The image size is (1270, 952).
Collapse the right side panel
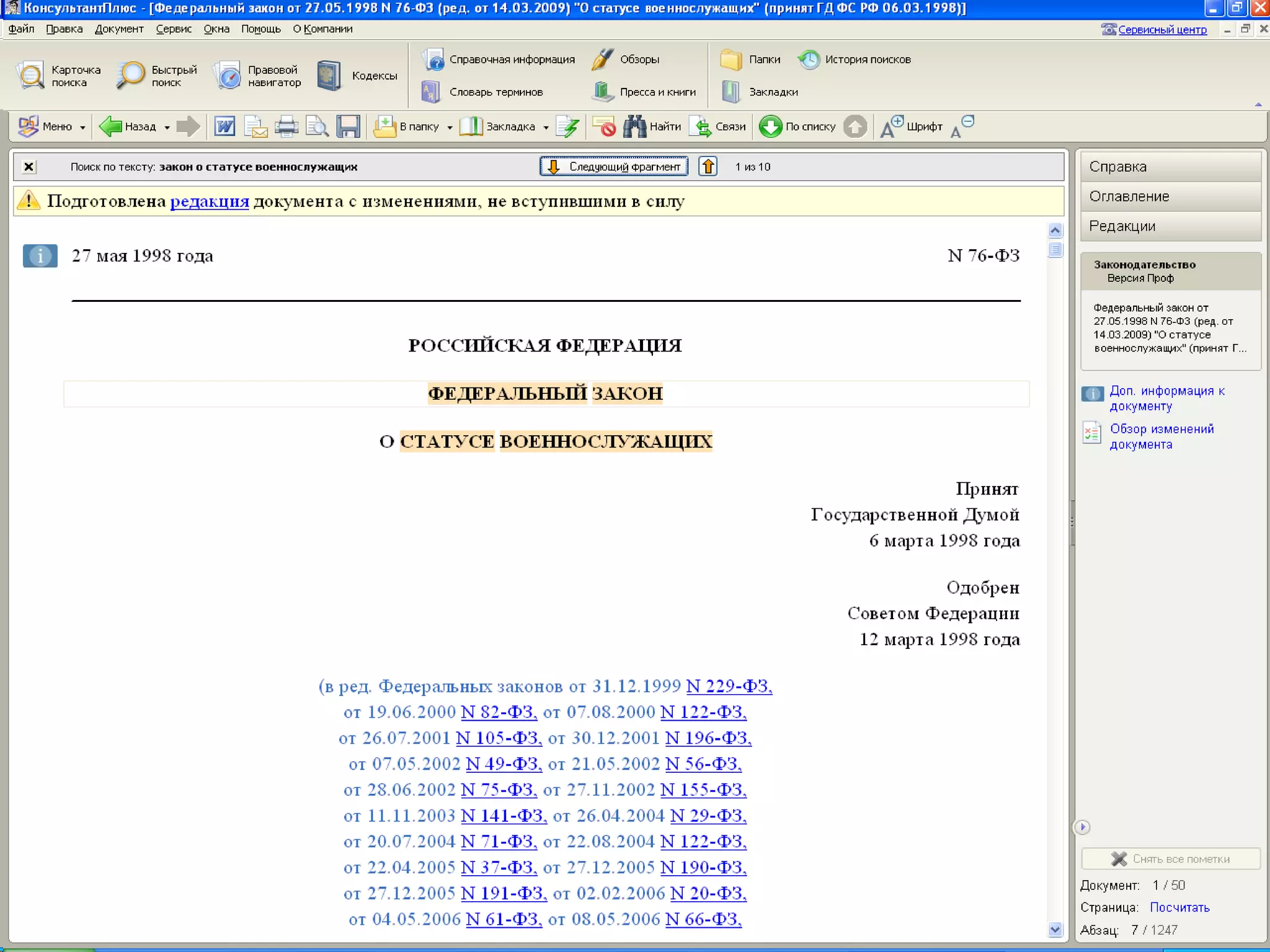[1082, 827]
